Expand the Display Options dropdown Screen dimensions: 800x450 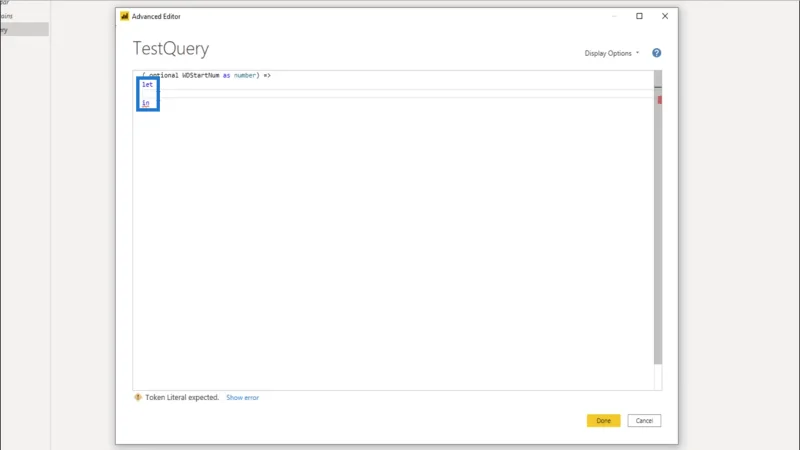pyautogui.click(x=611, y=53)
